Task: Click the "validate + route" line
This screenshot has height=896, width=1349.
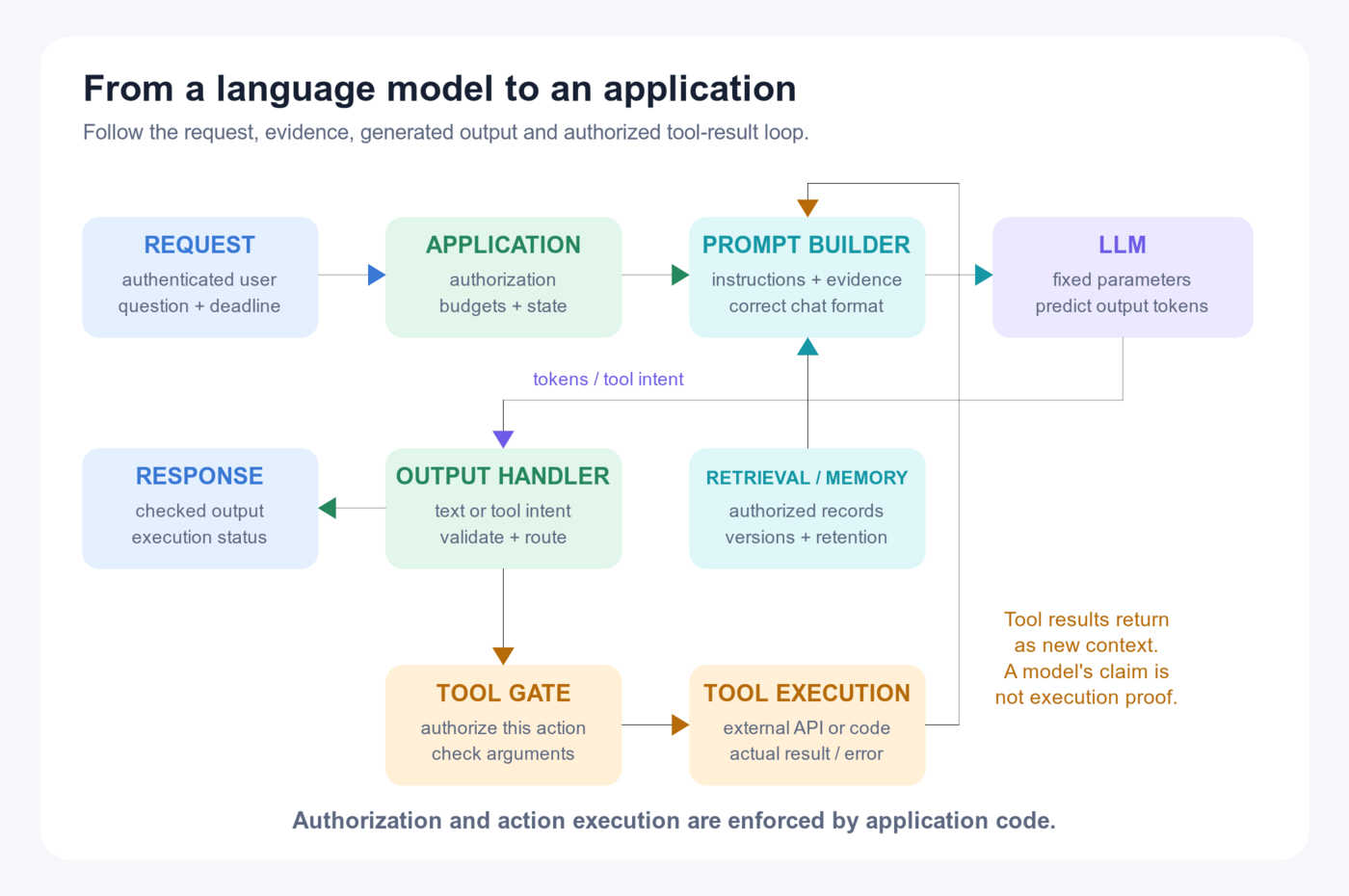Action: tap(503, 537)
